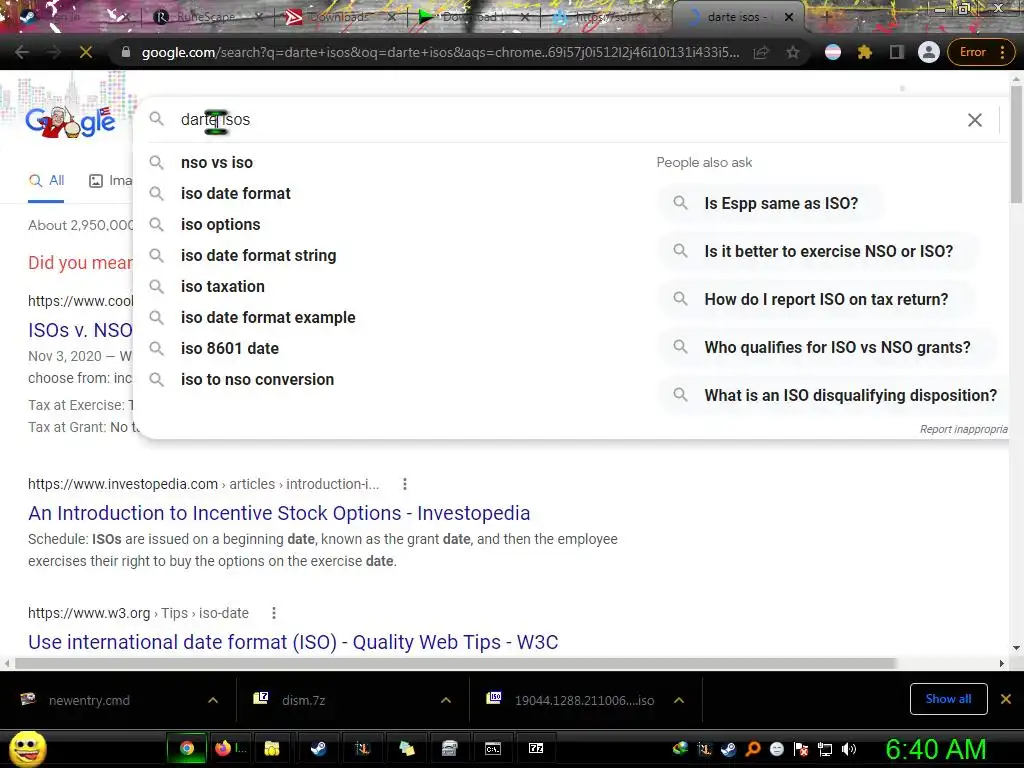Open a new browser tab
Viewport: 1024px width, 768px height.
coord(825,17)
